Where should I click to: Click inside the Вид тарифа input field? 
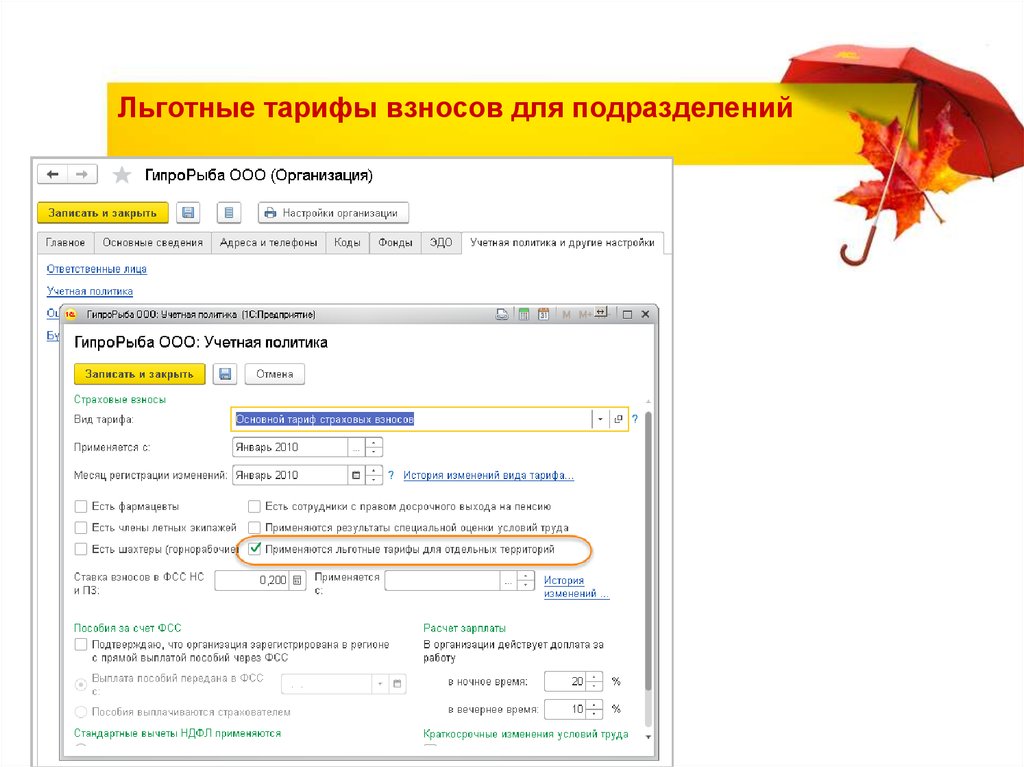400,418
